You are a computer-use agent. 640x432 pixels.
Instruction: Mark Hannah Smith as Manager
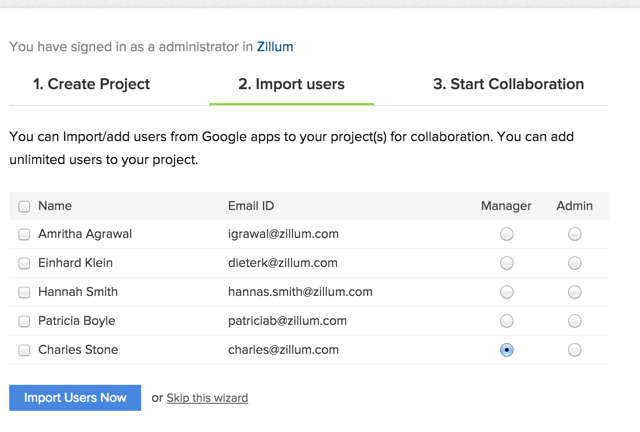[507, 292]
